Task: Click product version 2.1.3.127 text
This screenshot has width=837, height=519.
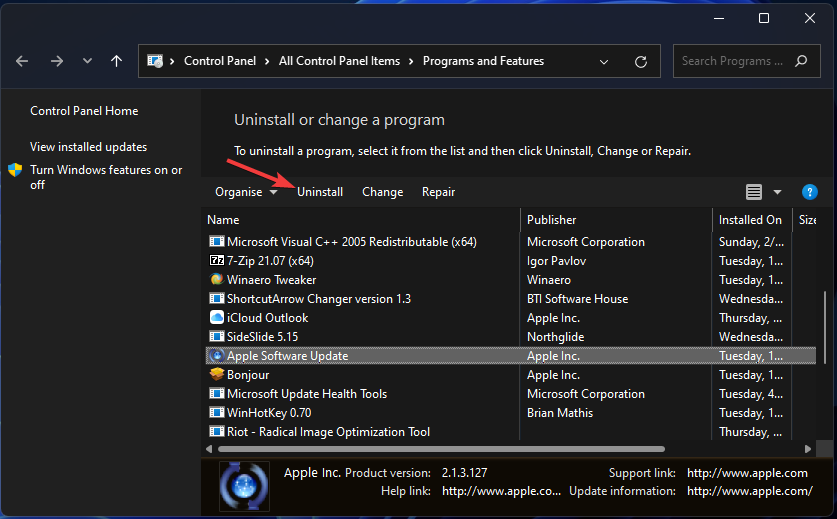Action: pos(464,473)
